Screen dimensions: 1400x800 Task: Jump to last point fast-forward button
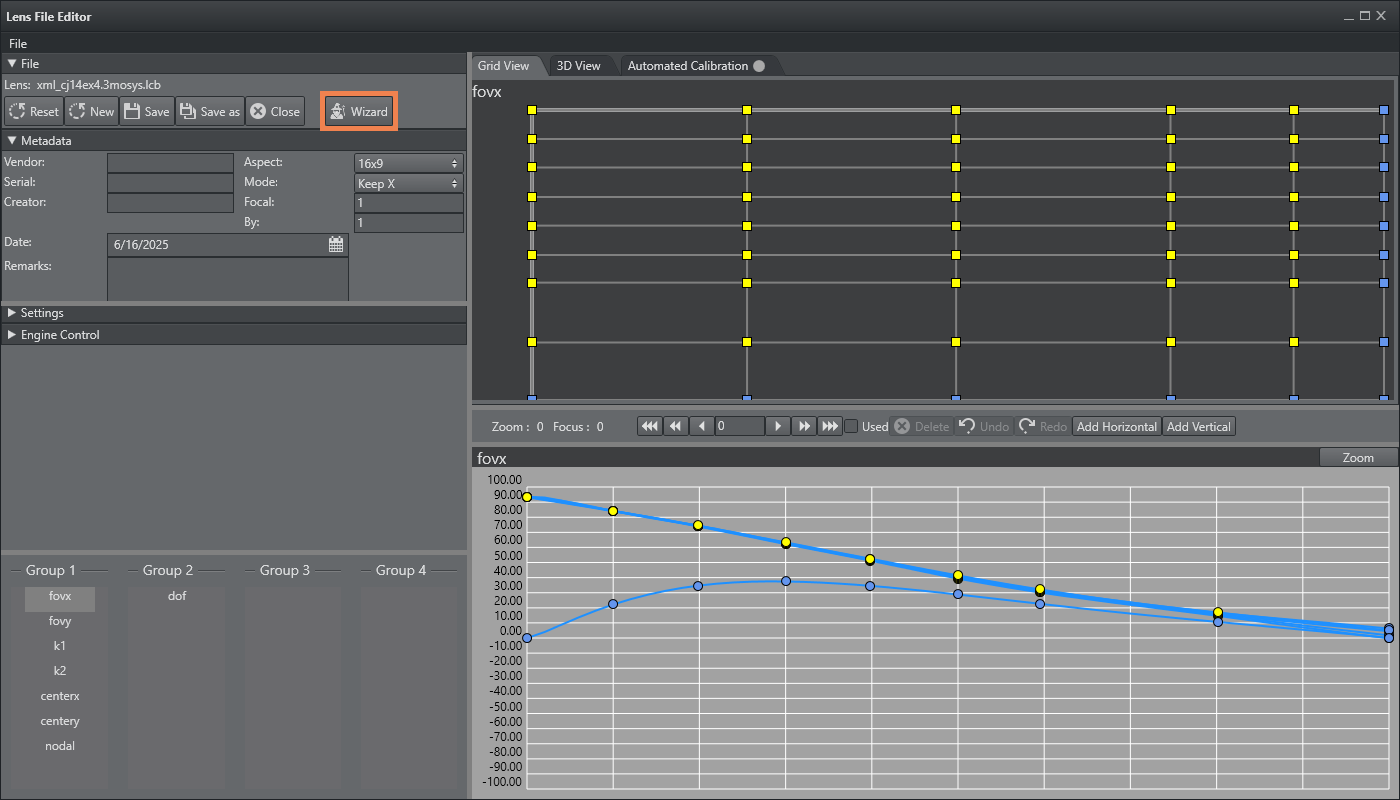pyautogui.click(x=829, y=427)
